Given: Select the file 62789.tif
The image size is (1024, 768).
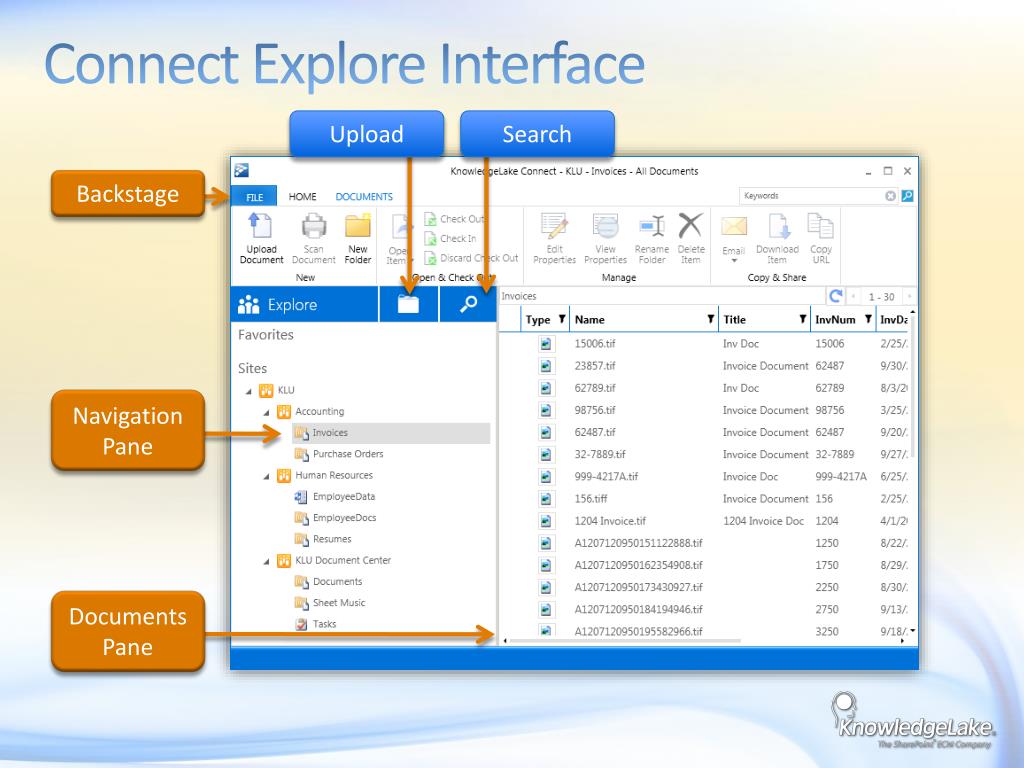Looking at the screenshot, I should coord(595,388).
